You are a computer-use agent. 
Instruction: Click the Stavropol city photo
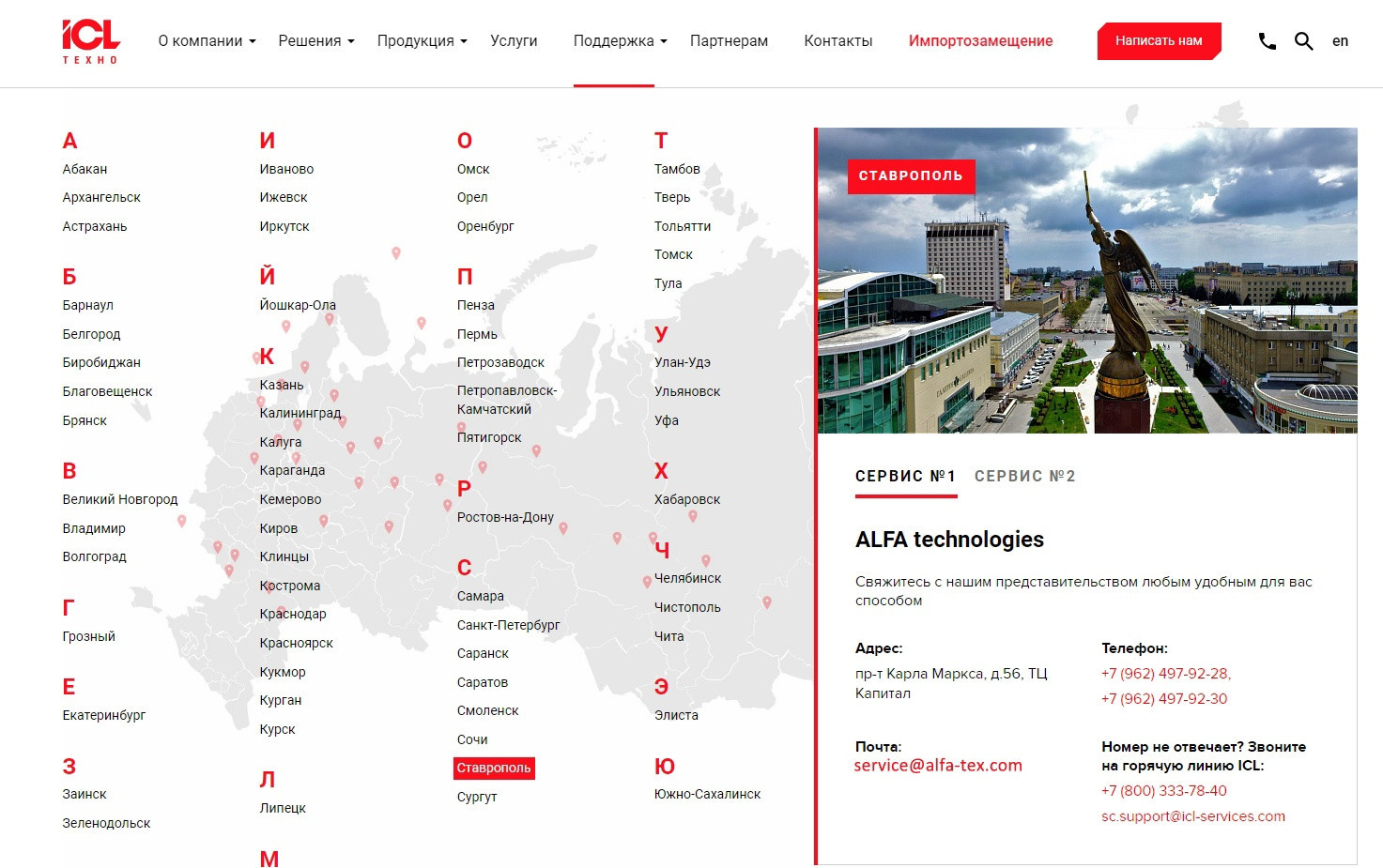(x=1087, y=281)
